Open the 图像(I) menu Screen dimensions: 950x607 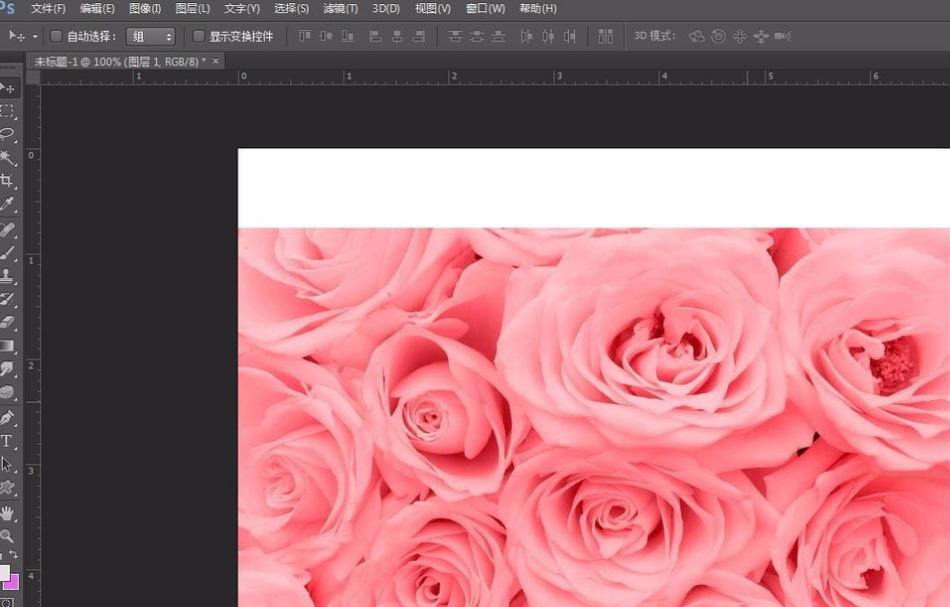[145, 8]
